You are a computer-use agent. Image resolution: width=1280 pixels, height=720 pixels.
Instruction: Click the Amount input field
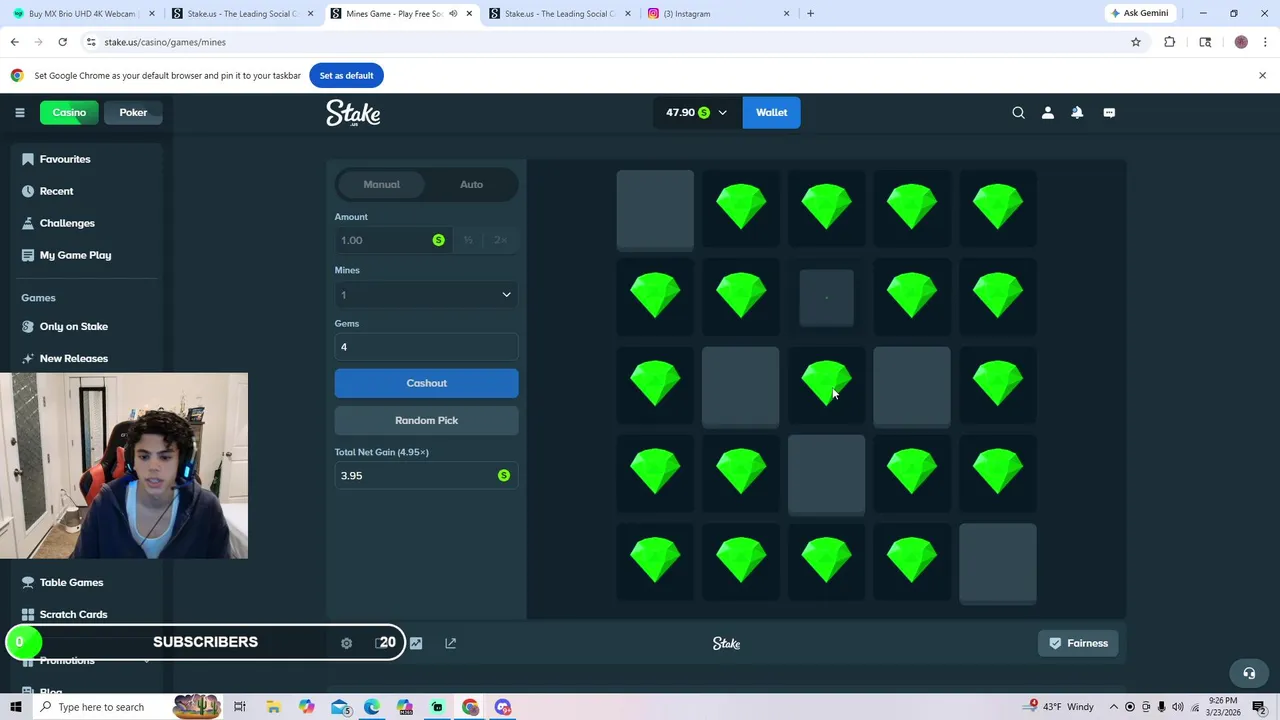point(392,240)
